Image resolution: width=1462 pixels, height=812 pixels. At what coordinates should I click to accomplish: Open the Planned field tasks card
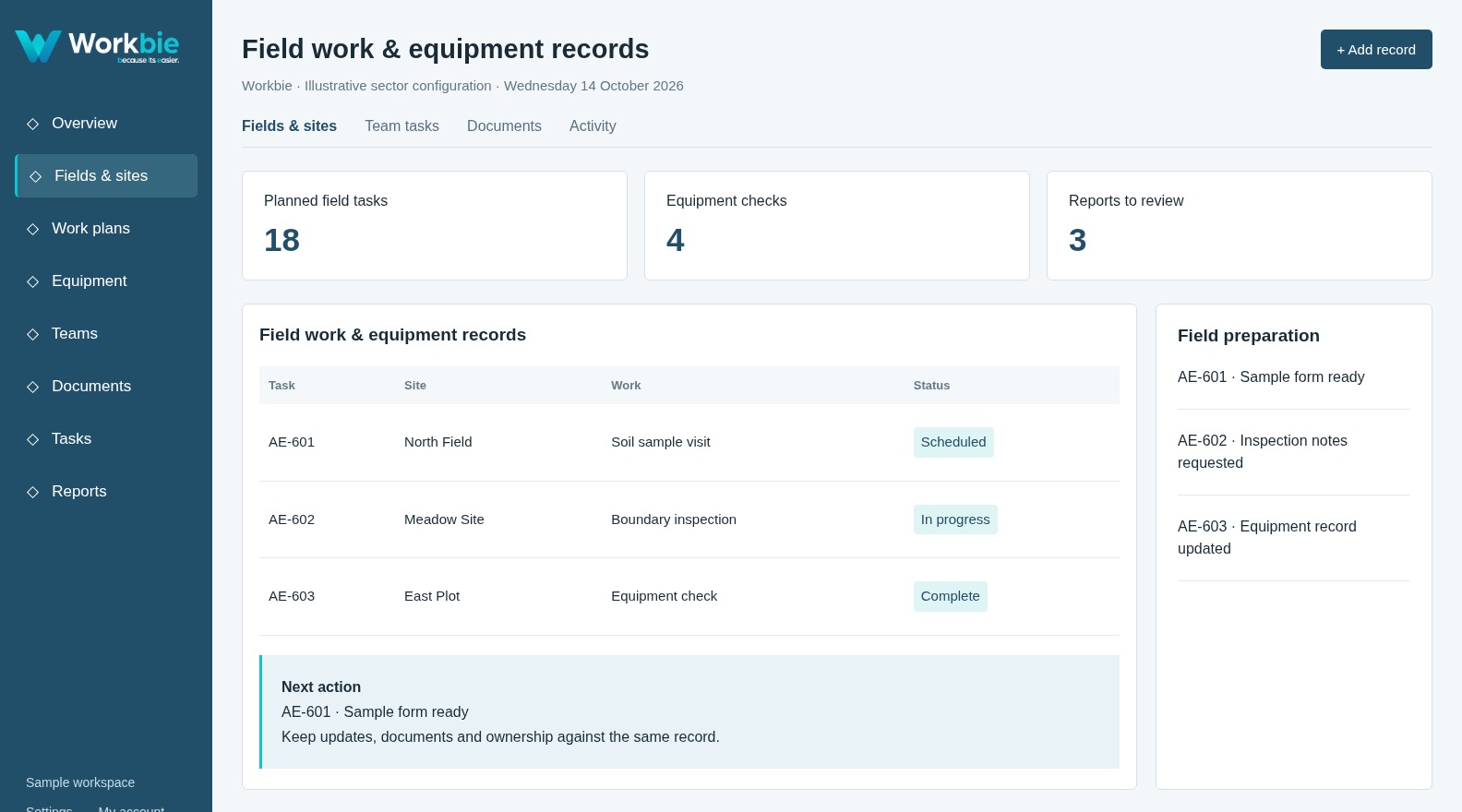435,225
